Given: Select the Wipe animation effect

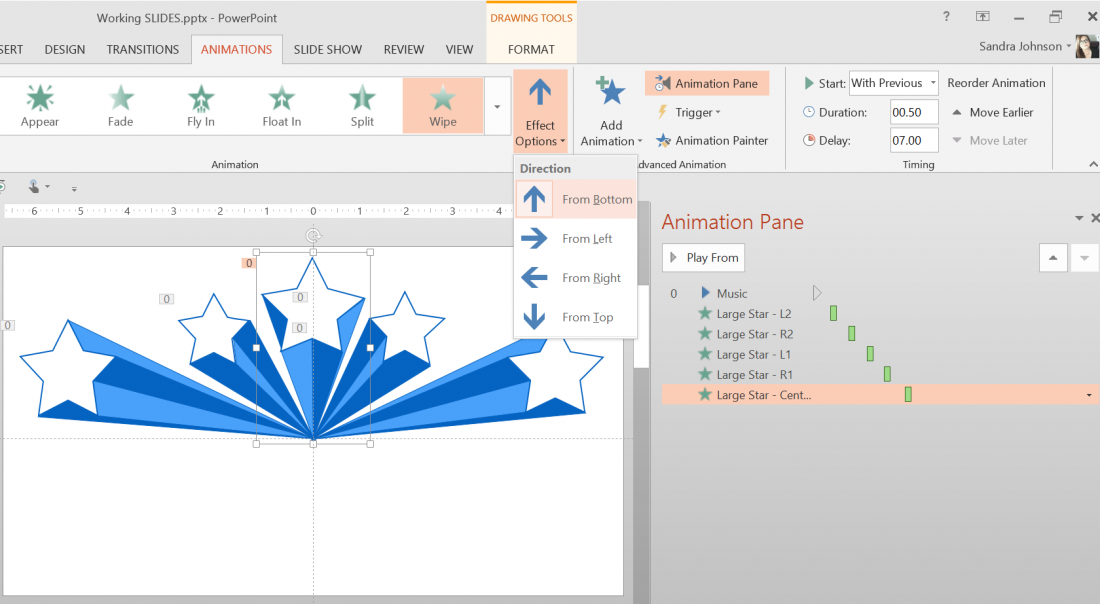Looking at the screenshot, I should 442,105.
